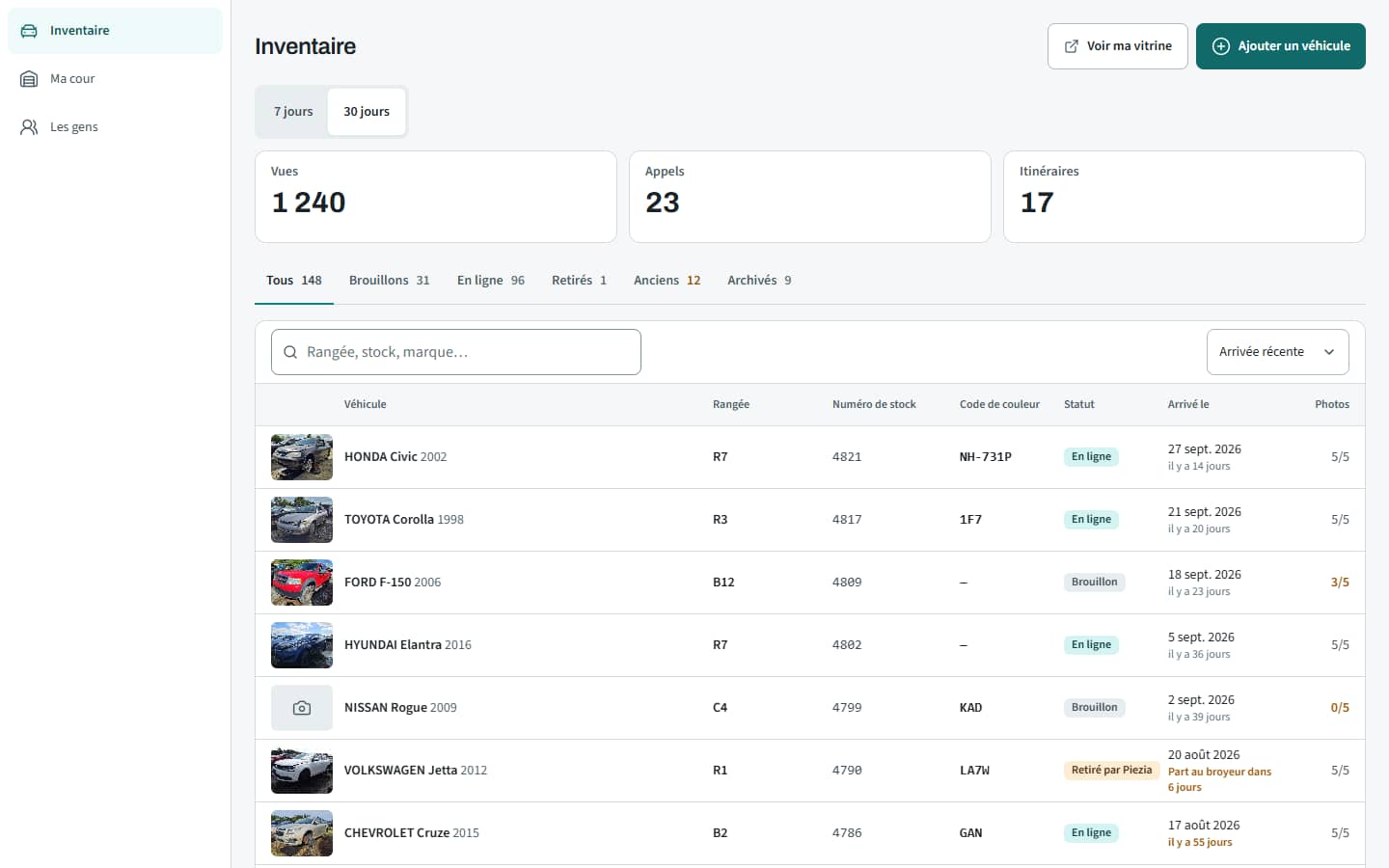Show the Tous 148 tab
Screen dimensions: 1389x868
tap(294, 281)
